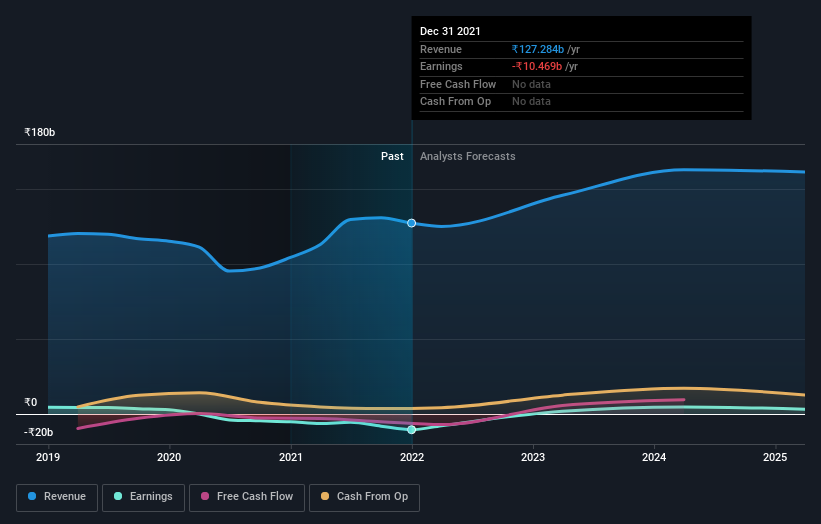This screenshot has height=524, width=821.
Task: Click the Earnings label in tooltip
Action: [441, 66]
